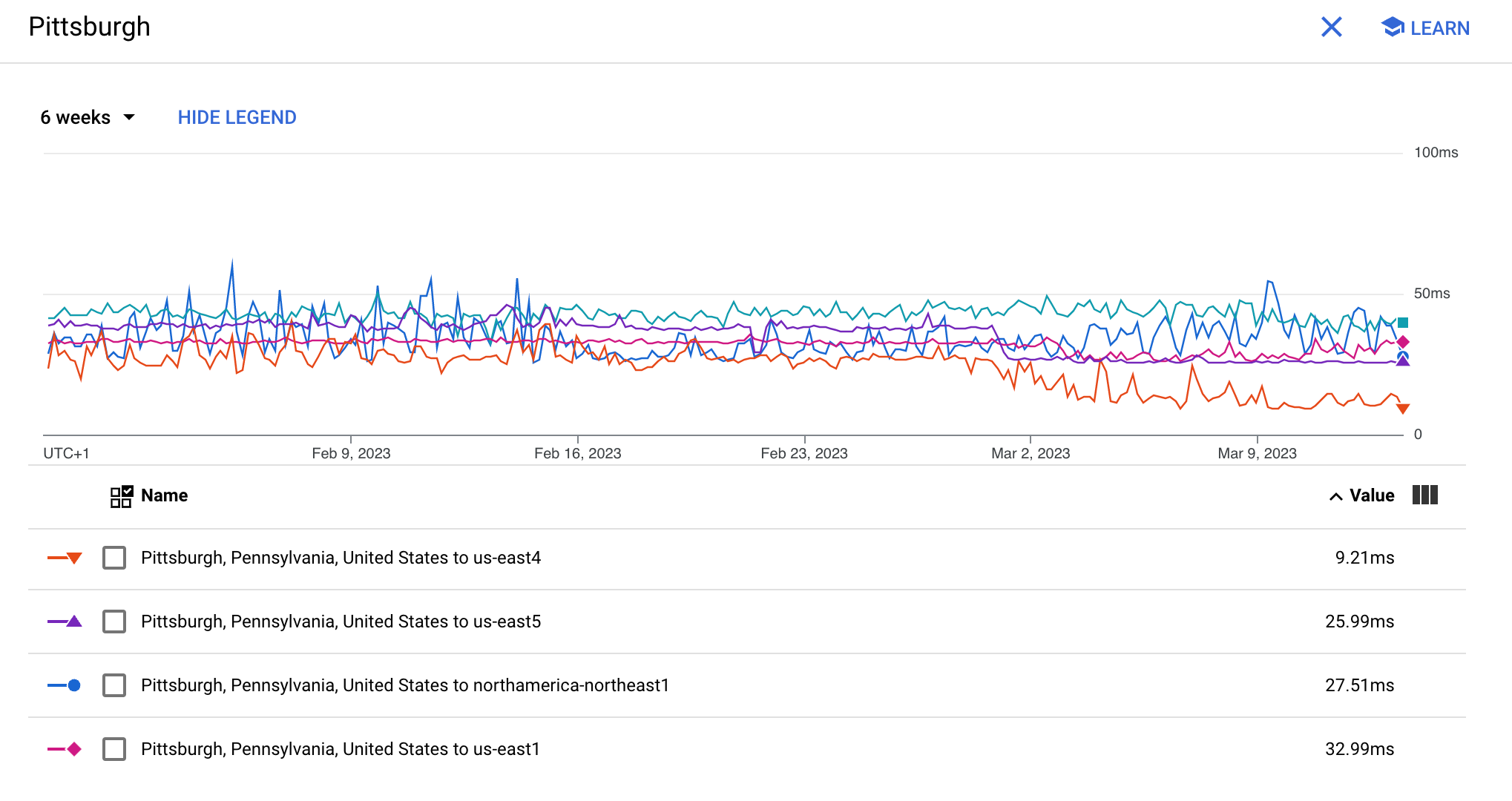Screen dimensions: 1512x801
Task: Check the us-east5 series checkbox
Action: pyautogui.click(x=114, y=622)
